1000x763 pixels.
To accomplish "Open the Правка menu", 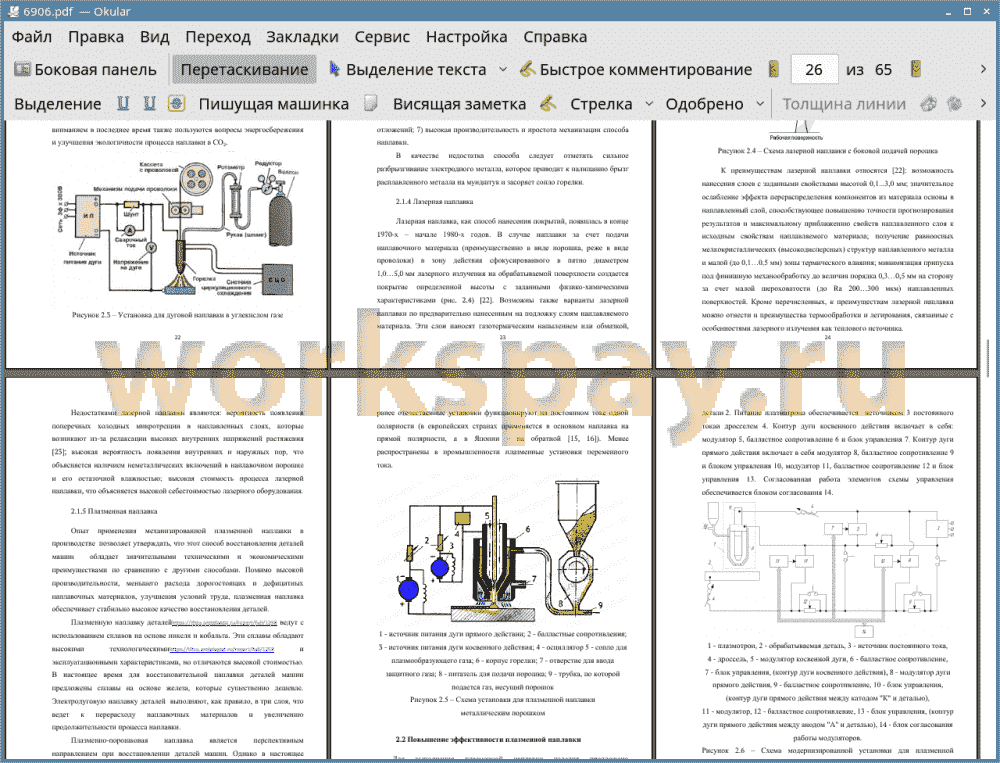I will pos(96,37).
